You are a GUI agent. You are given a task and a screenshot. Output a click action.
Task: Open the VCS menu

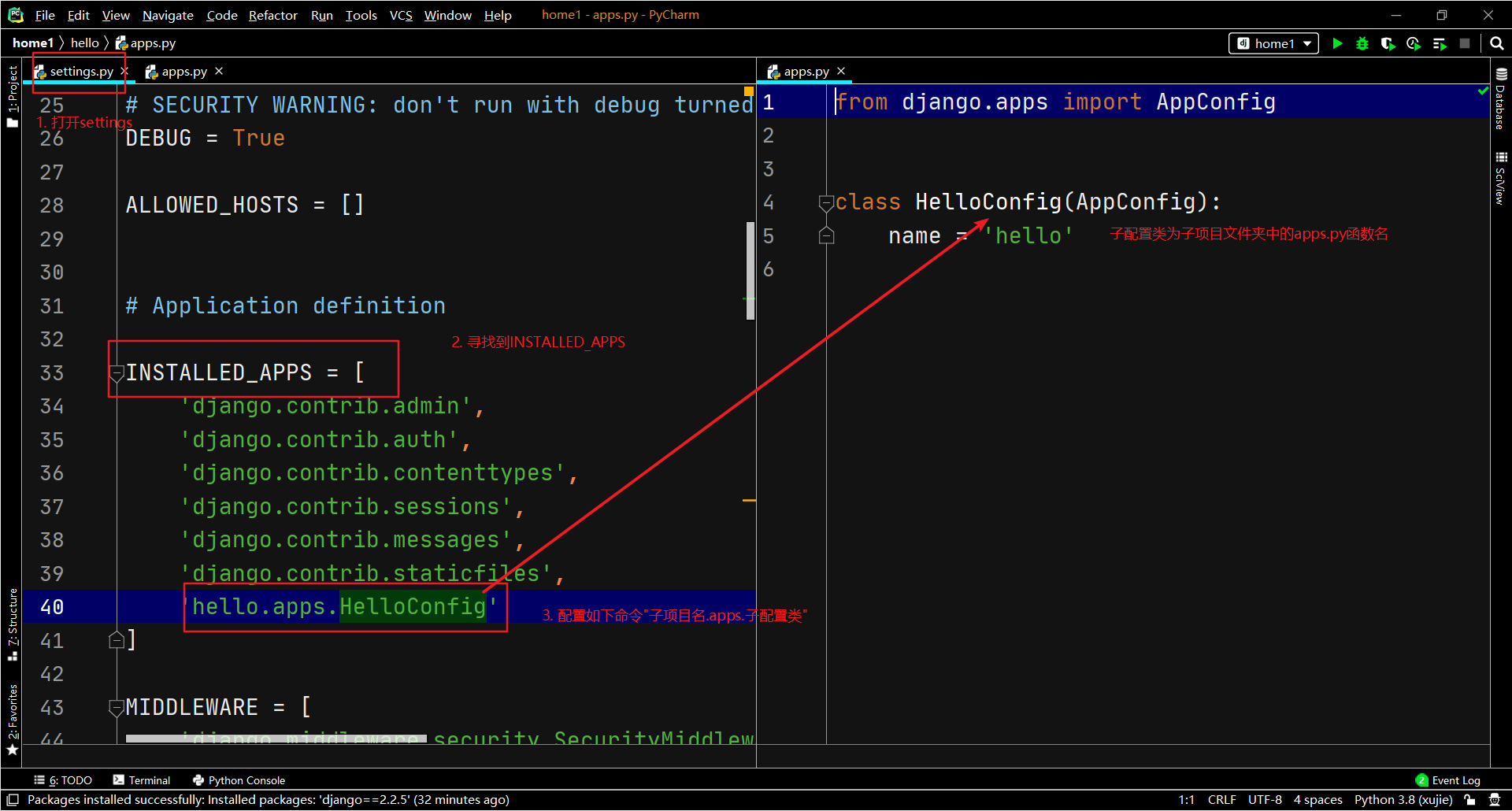pyautogui.click(x=401, y=15)
